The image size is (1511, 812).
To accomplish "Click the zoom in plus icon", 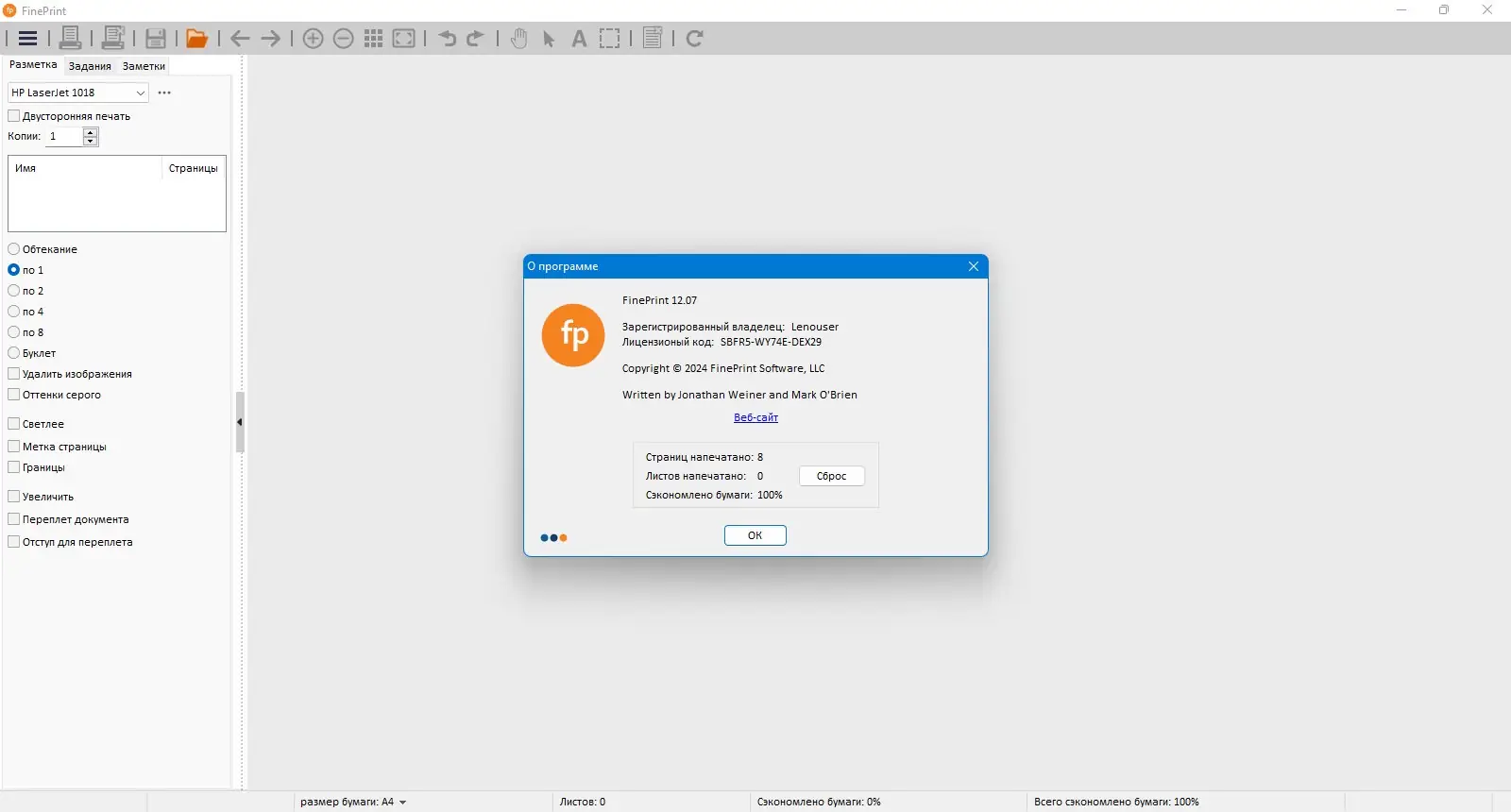I will click(314, 39).
